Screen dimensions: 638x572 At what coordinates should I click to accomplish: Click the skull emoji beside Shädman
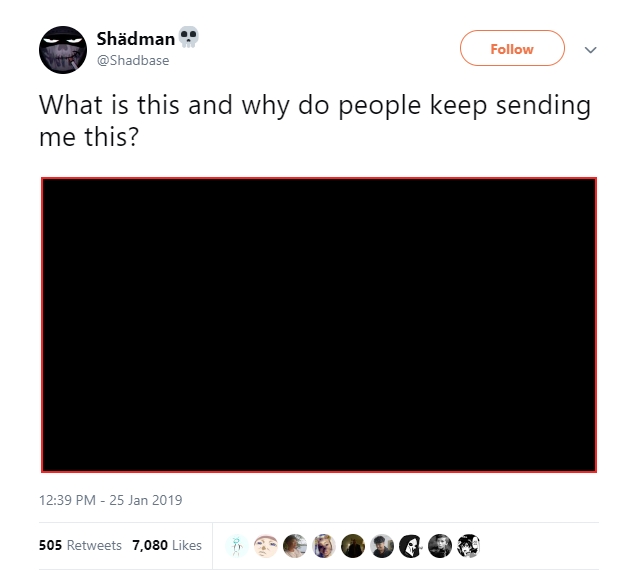189,37
